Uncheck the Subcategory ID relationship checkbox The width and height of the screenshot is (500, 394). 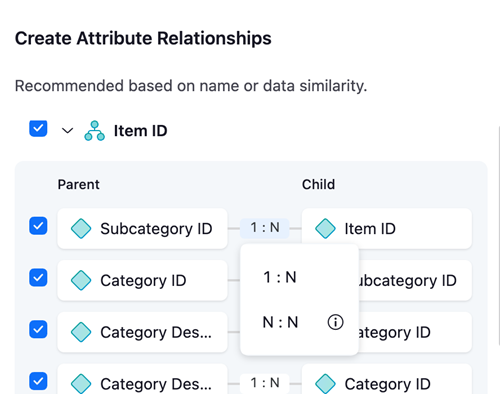[x=38, y=226]
